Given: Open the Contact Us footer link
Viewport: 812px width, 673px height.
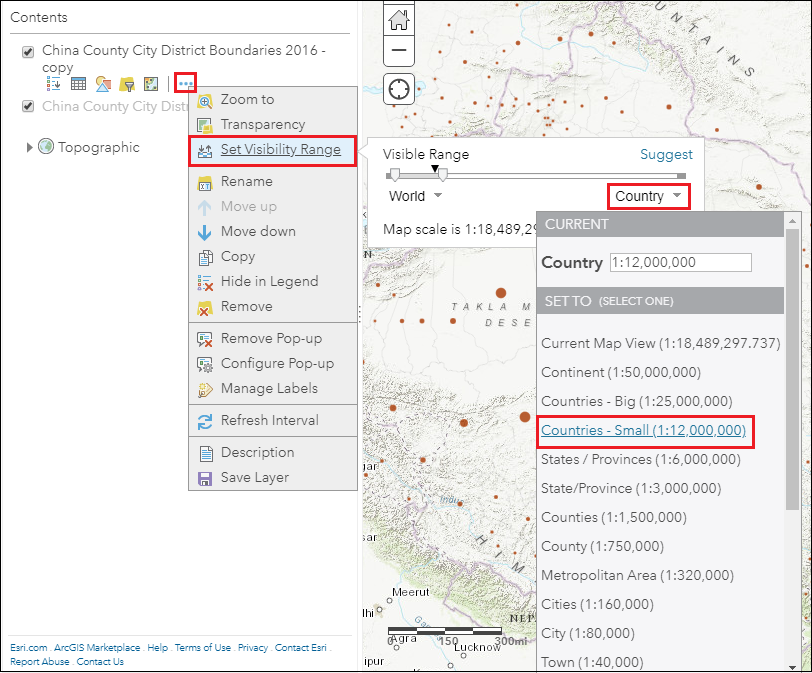Looking at the screenshot, I should point(100,662).
